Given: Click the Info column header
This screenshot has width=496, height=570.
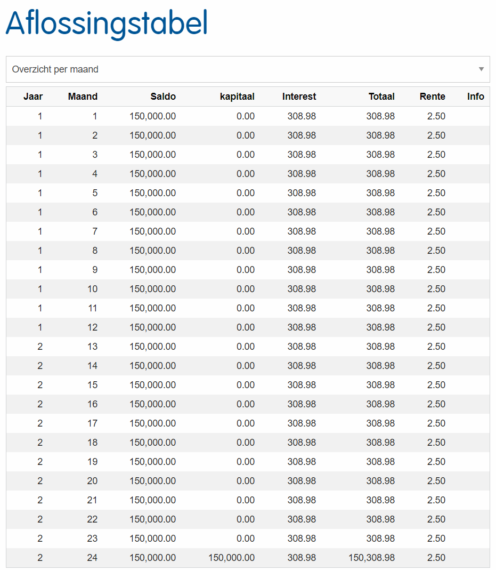Looking at the screenshot, I should coord(476,97).
